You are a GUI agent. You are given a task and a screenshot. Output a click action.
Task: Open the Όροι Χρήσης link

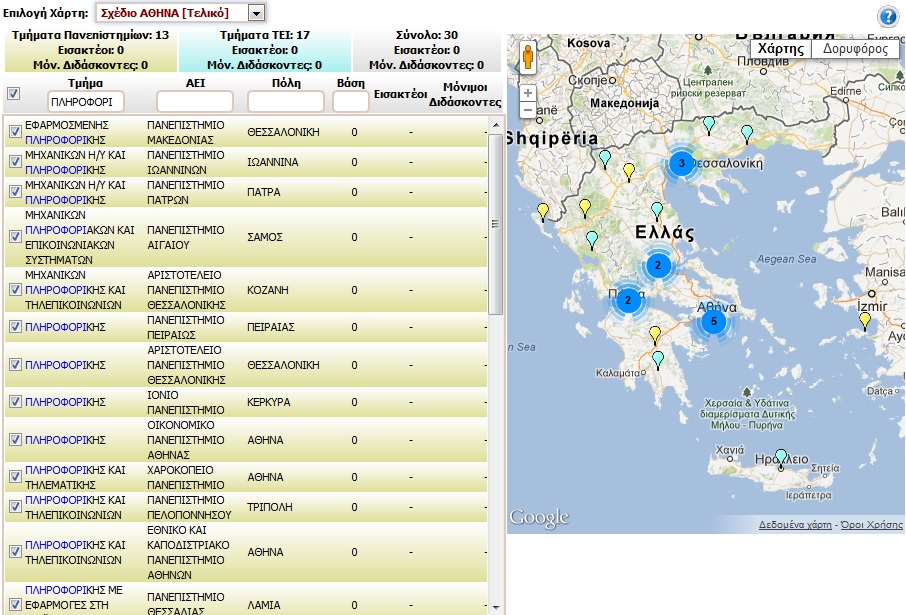(870, 525)
